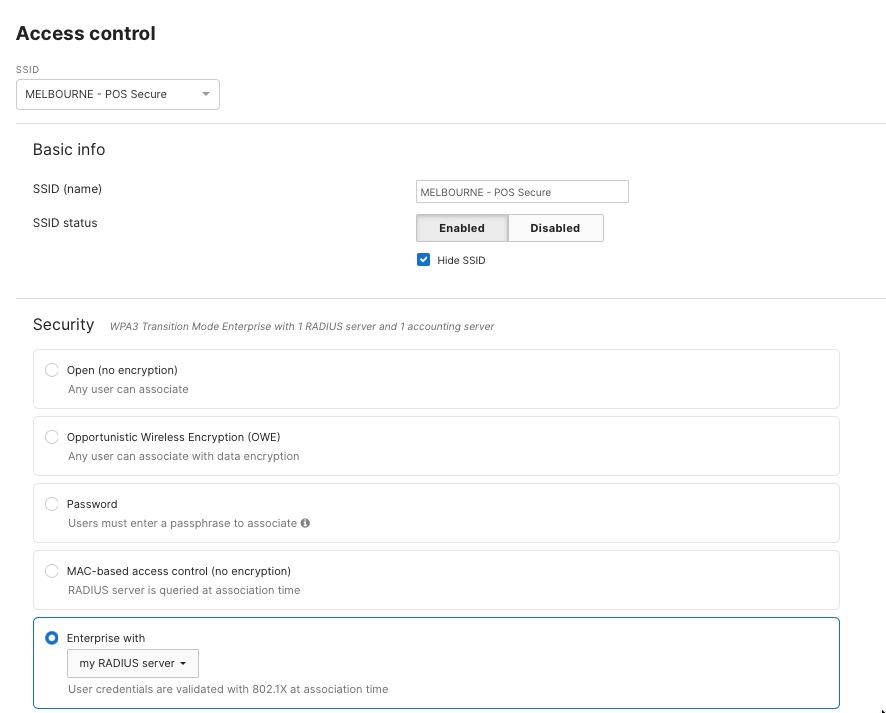The image size is (886, 713).
Task: Select the my RADIUS server option
Action: pos(132,663)
